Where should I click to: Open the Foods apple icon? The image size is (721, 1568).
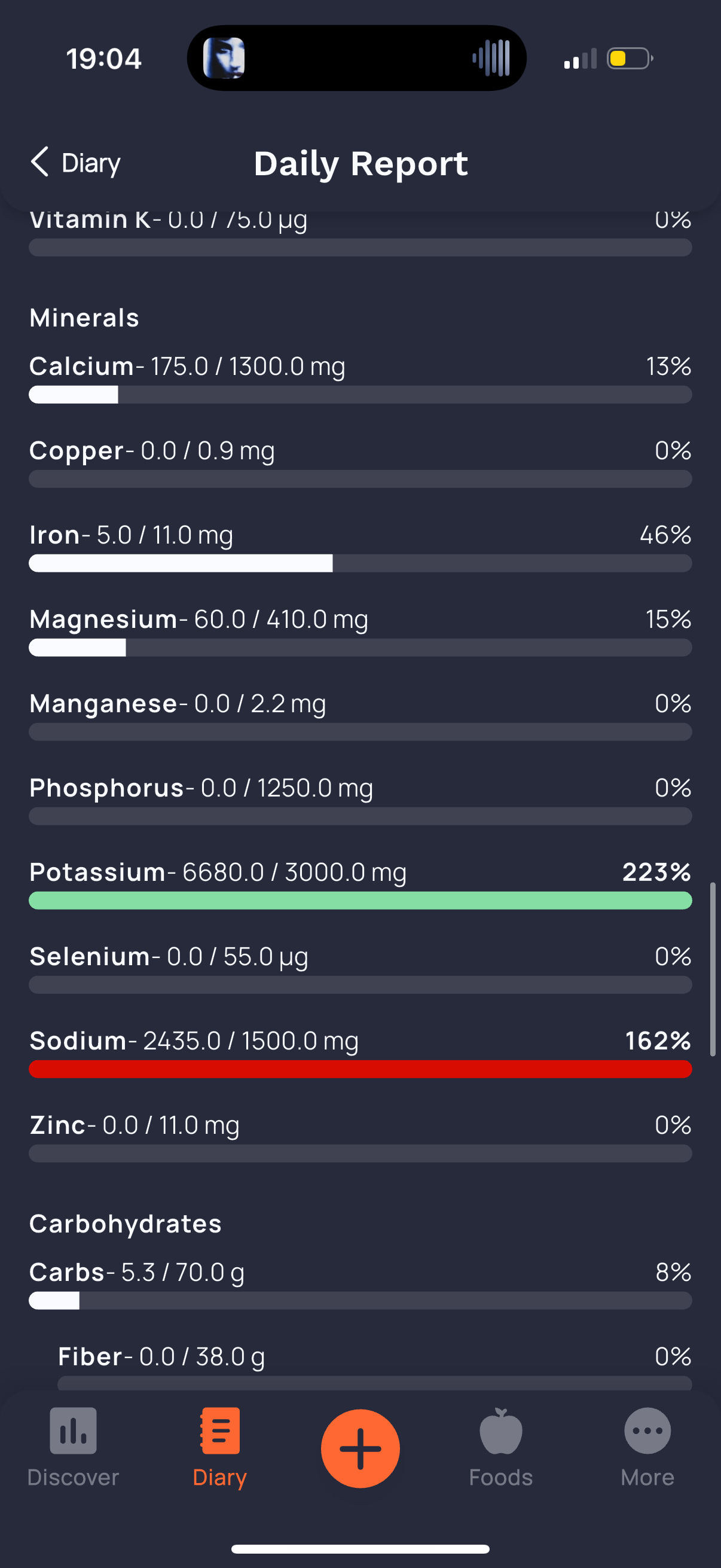(501, 1430)
